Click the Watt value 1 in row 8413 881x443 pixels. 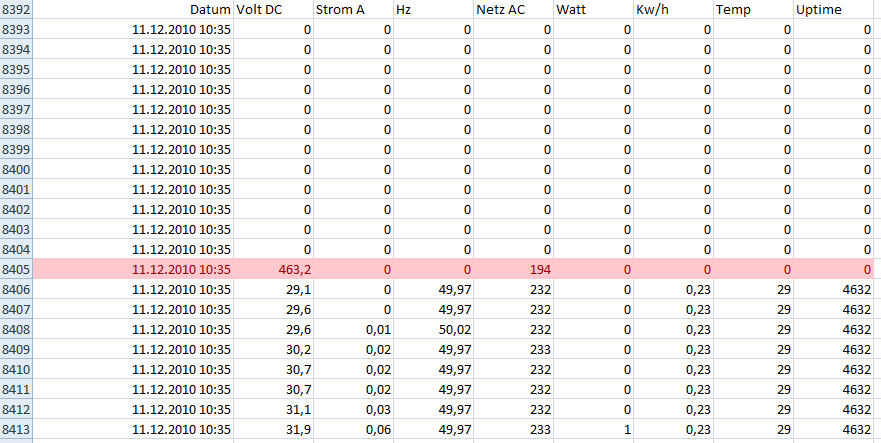[x=626, y=429]
